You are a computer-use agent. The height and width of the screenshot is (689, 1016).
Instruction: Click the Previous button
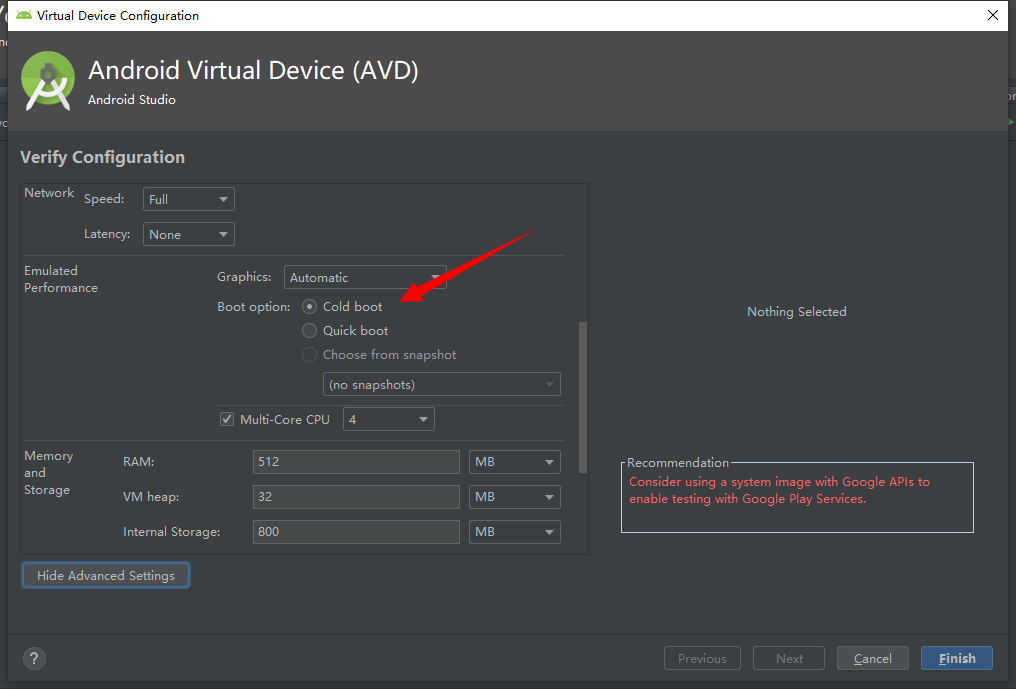coord(702,659)
